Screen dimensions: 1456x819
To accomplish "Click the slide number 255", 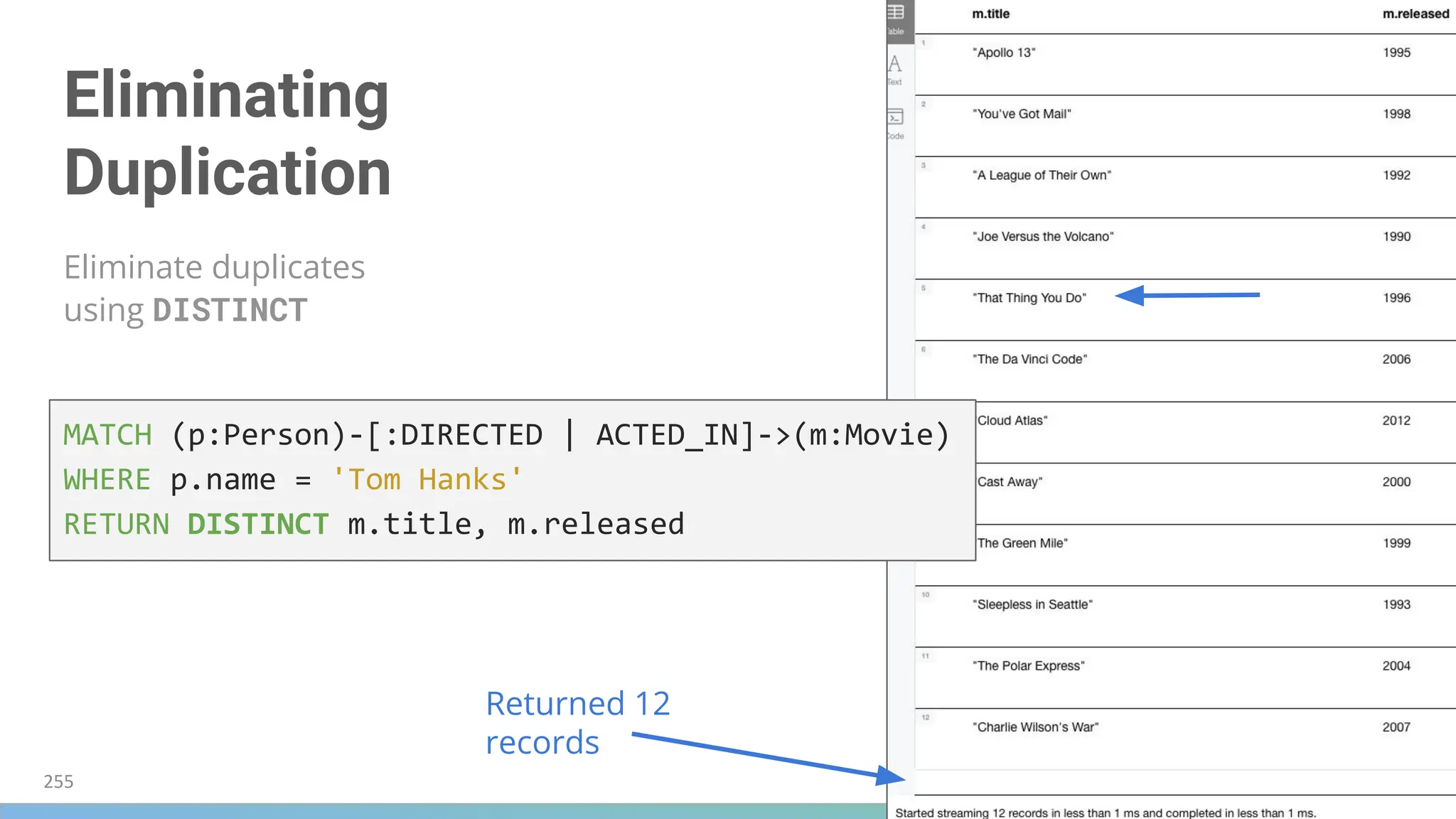I will pyautogui.click(x=58, y=781).
